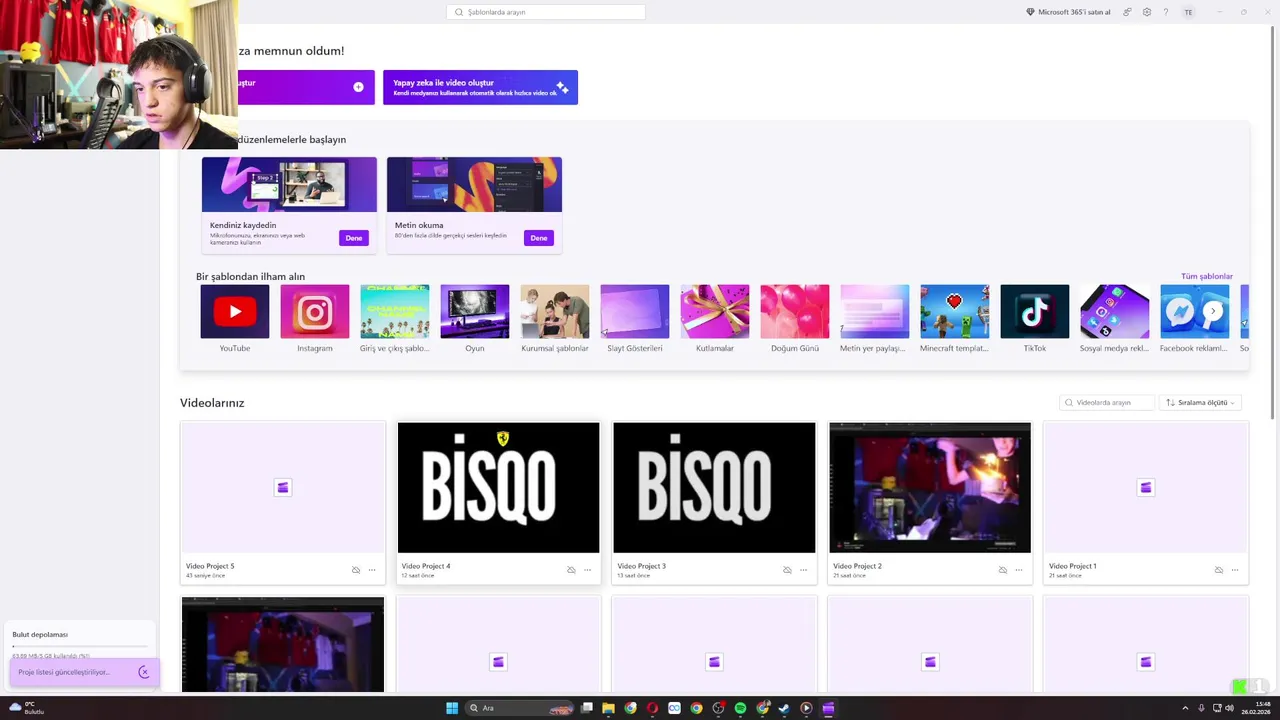Open the Sıralama ölçütü sort dropdown
Screen dimensions: 1280x720
tap(1200, 402)
